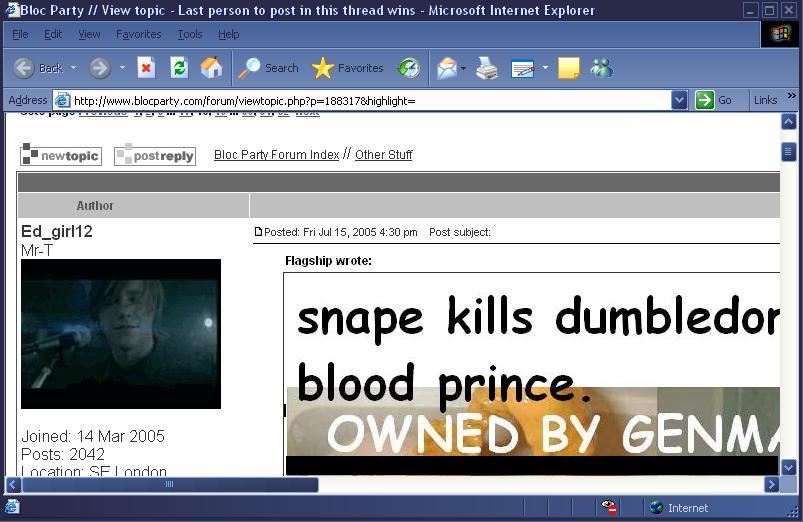
Task: Expand the Mail dropdown arrow
Action: 463,68
